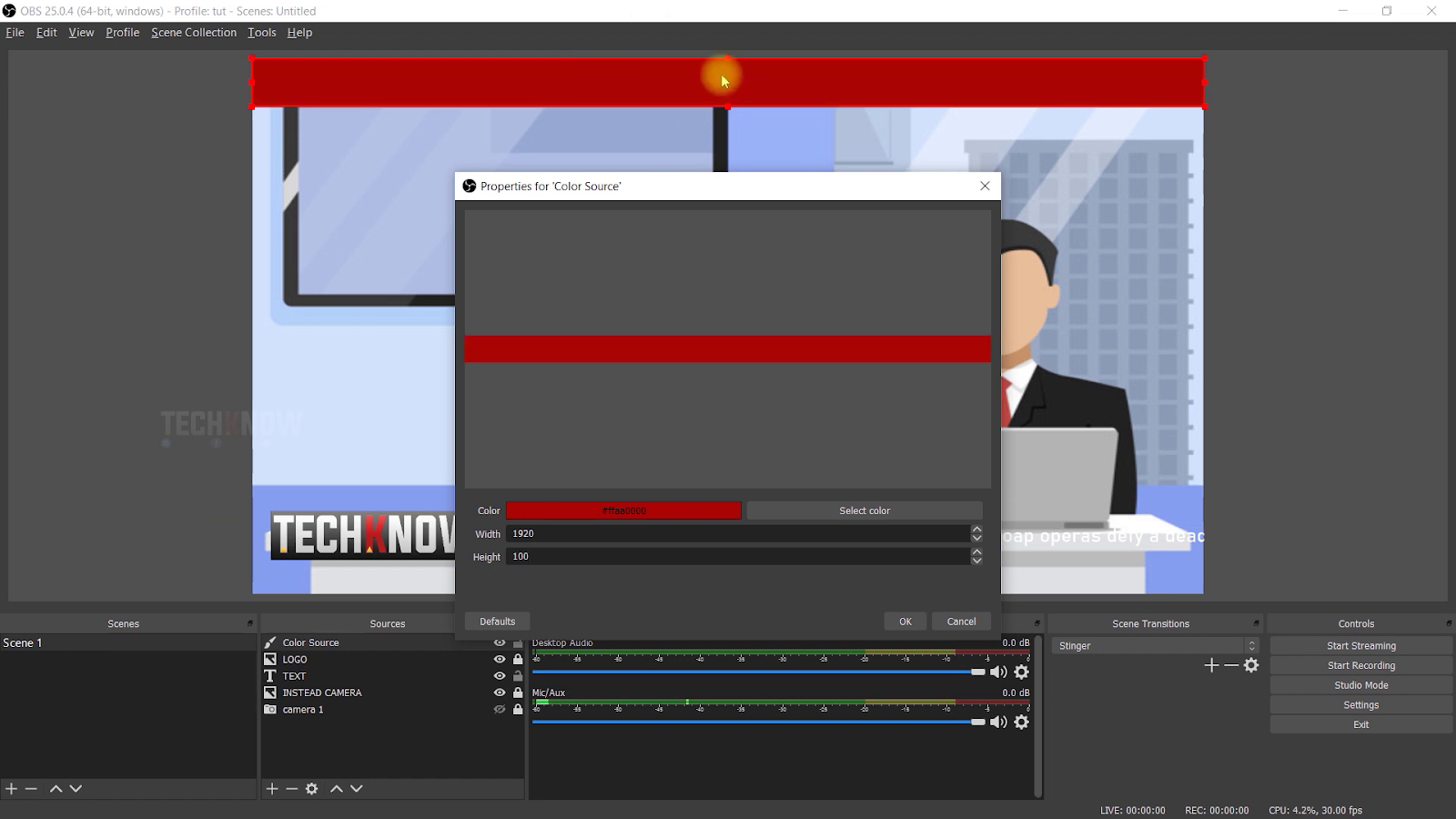
Task: Open the Scene Collection menu
Action: click(x=194, y=33)
